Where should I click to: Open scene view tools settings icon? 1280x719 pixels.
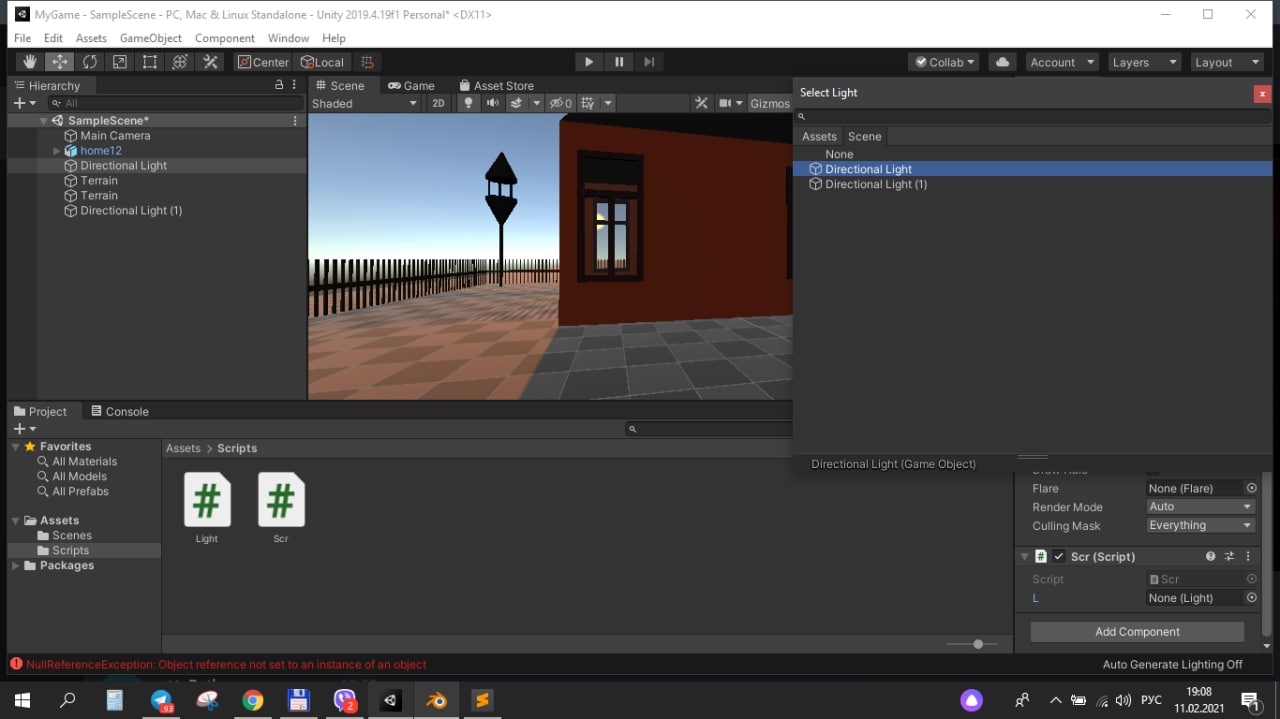tap(701, 103)
